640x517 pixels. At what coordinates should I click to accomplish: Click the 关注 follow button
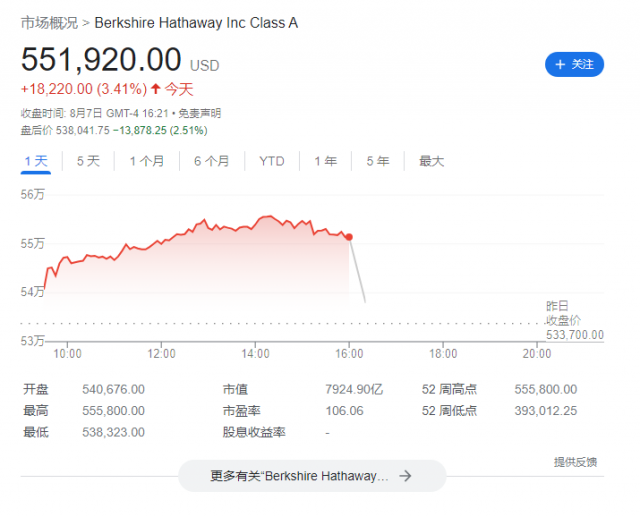click(574, 64)
